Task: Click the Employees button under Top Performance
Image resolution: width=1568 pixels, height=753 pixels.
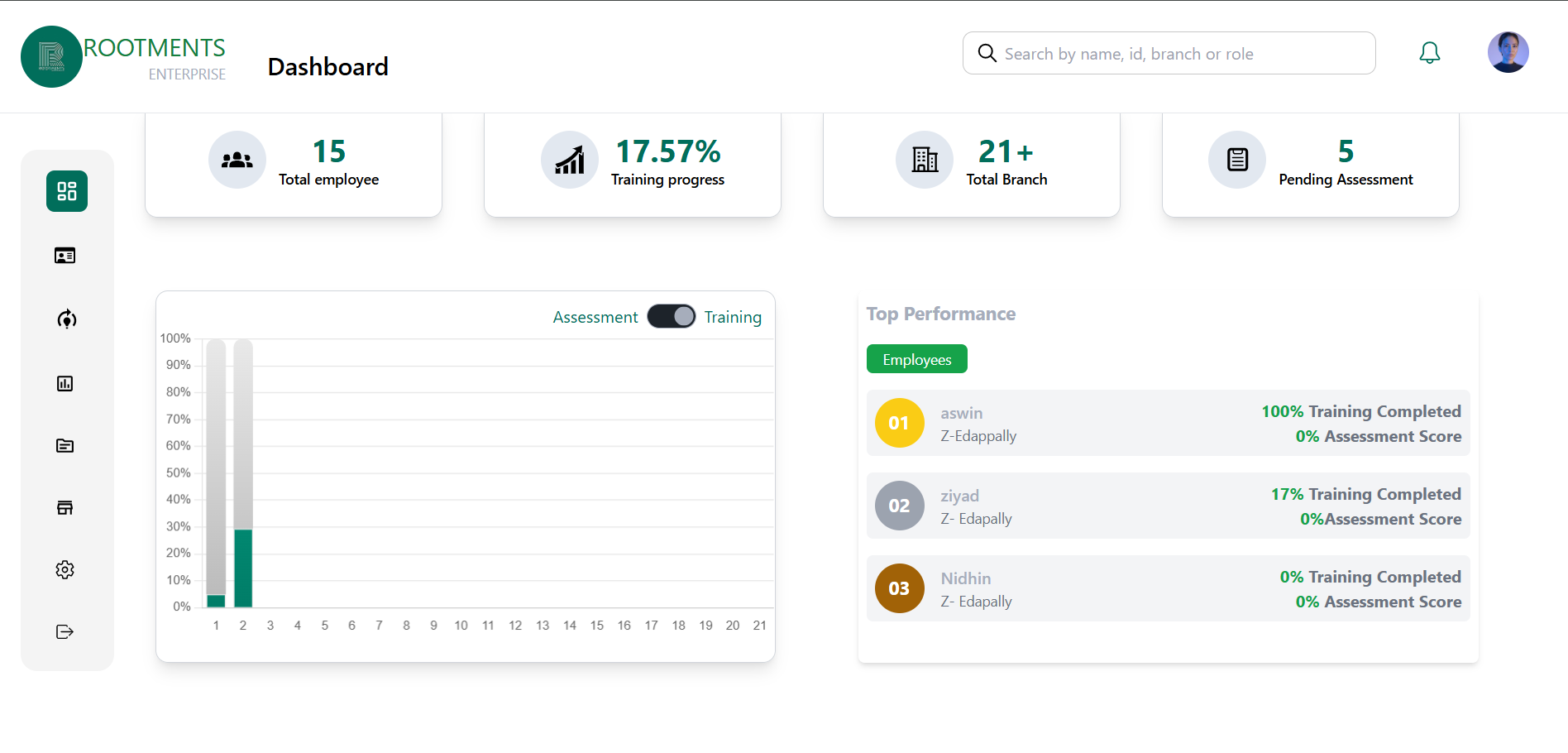Action: (917, 359)
